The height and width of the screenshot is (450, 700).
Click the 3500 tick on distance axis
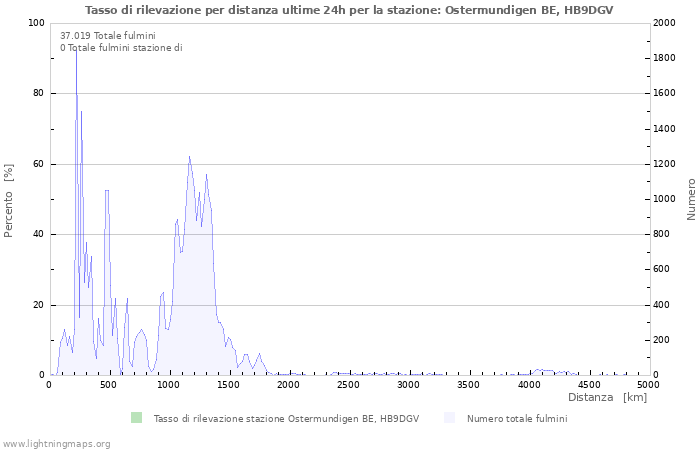tap(468, 385)
